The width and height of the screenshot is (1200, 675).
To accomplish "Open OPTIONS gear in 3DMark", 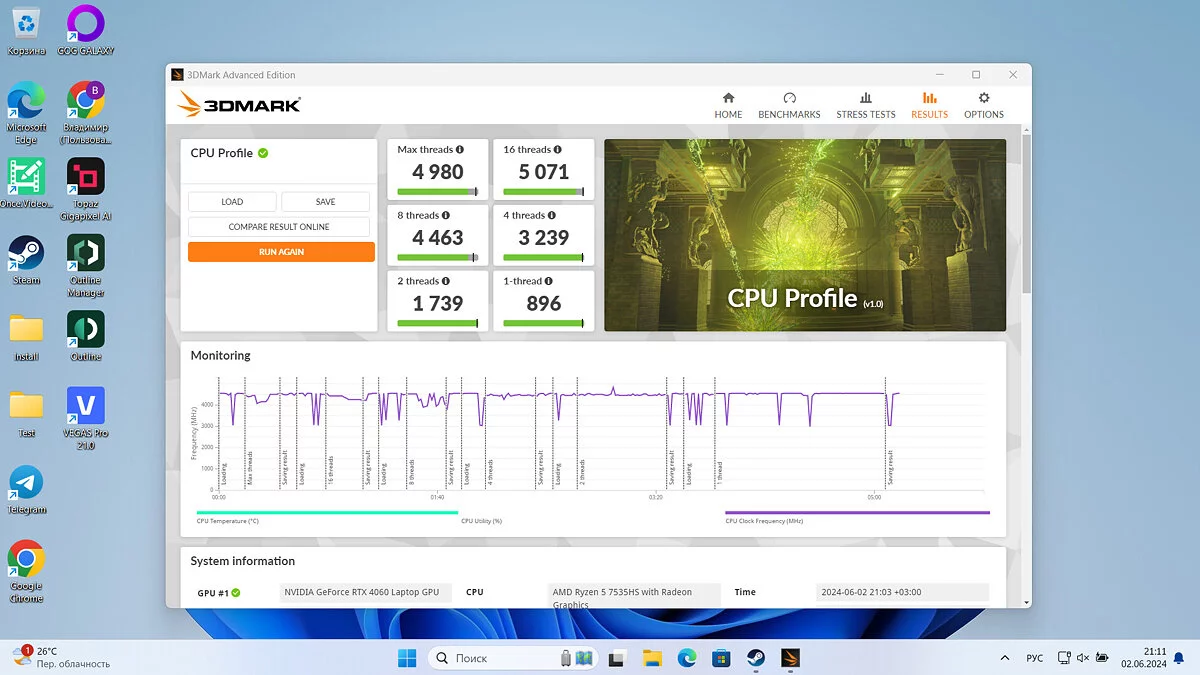I will point(983,105).
